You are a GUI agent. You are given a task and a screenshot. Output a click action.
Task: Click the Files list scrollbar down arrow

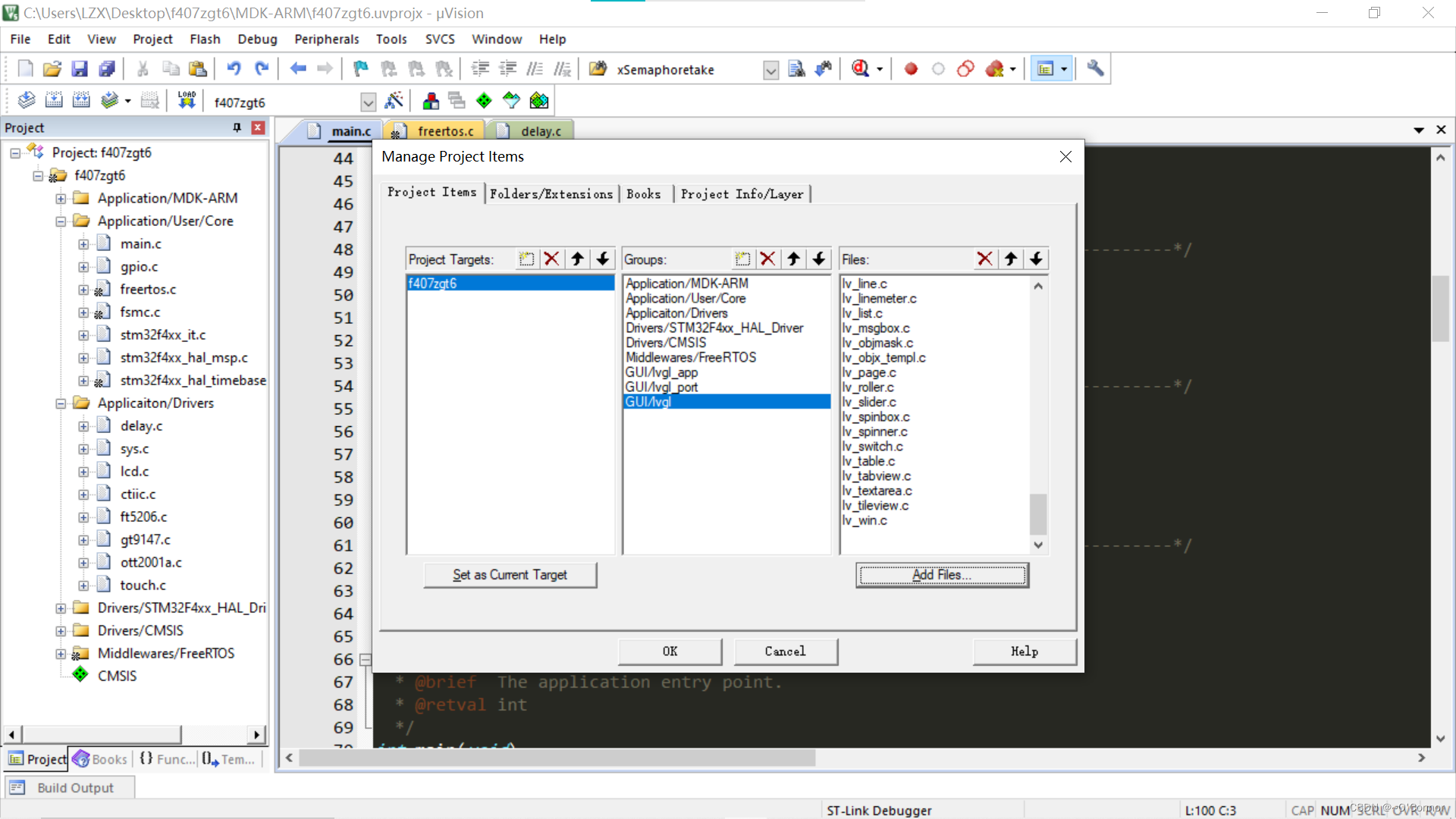(1038, 545)
